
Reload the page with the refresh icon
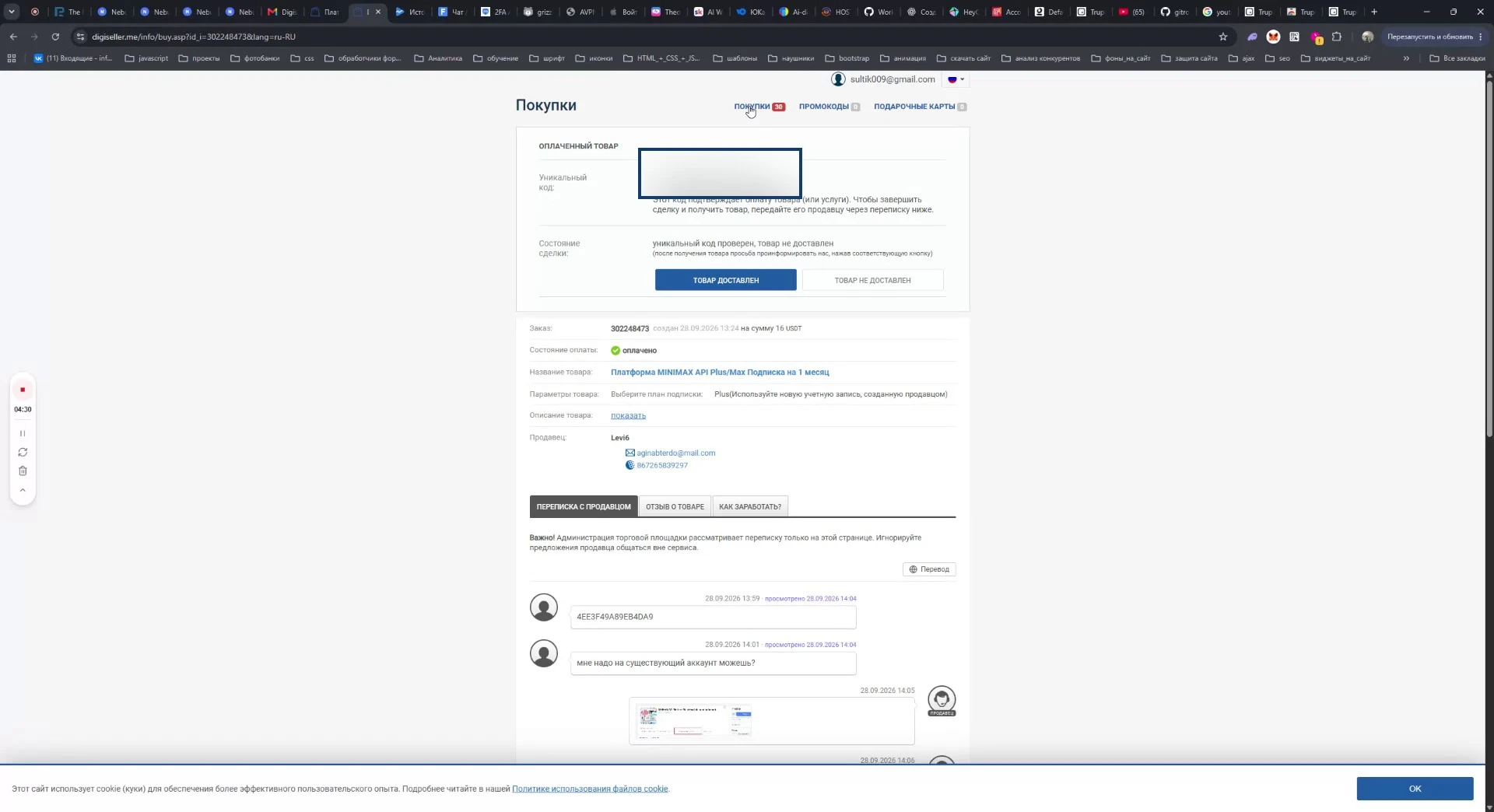point(55,37)
